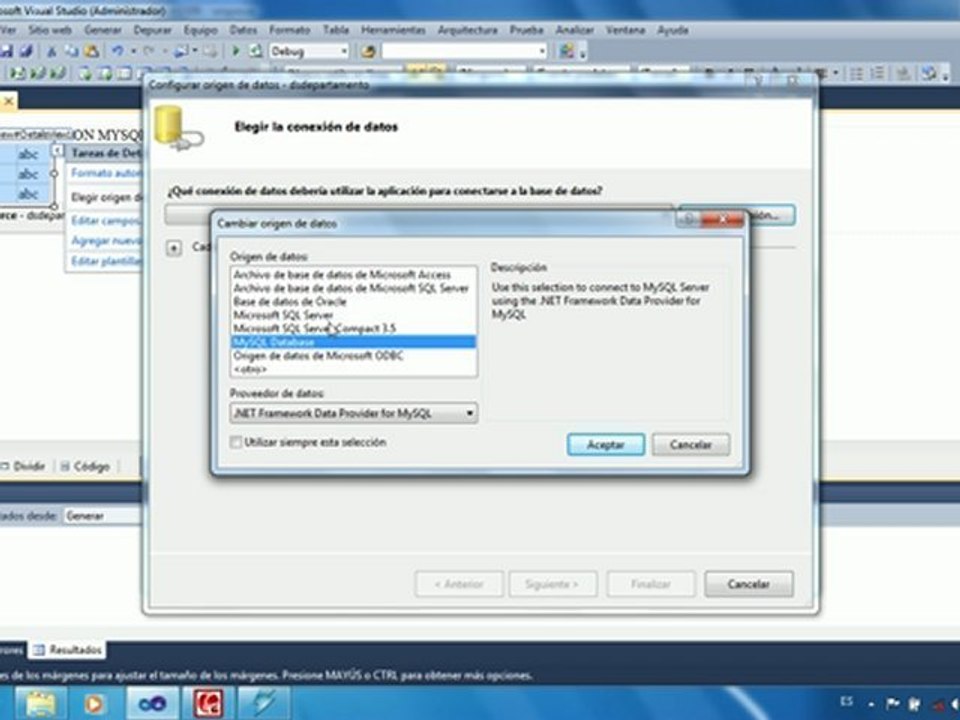Click the third green icon on the second toolbar row
960x720 pixels.
point(58,73)
